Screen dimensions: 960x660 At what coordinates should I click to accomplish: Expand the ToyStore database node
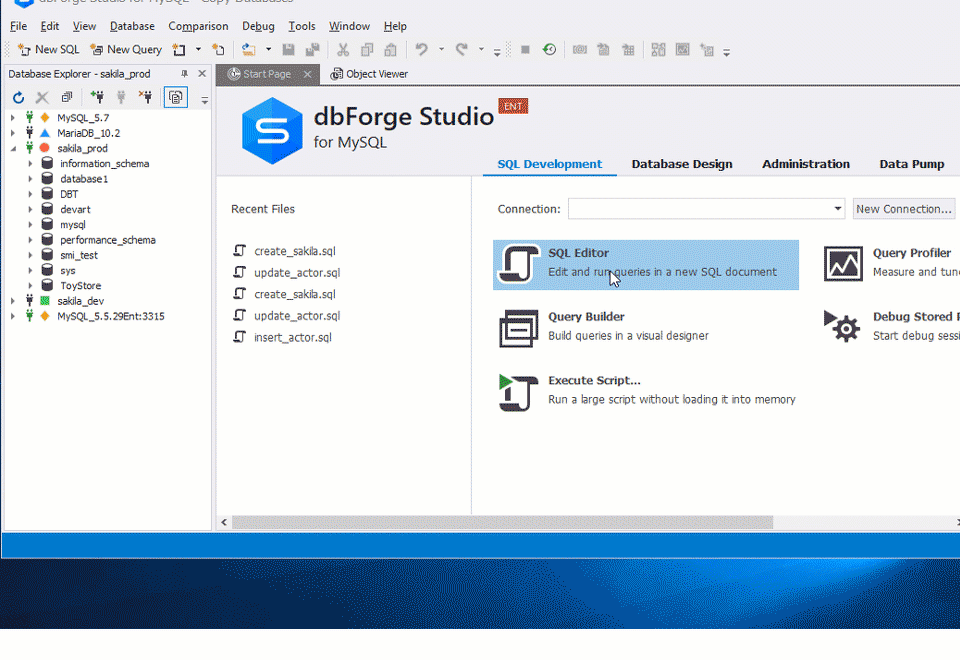[30, 285]
